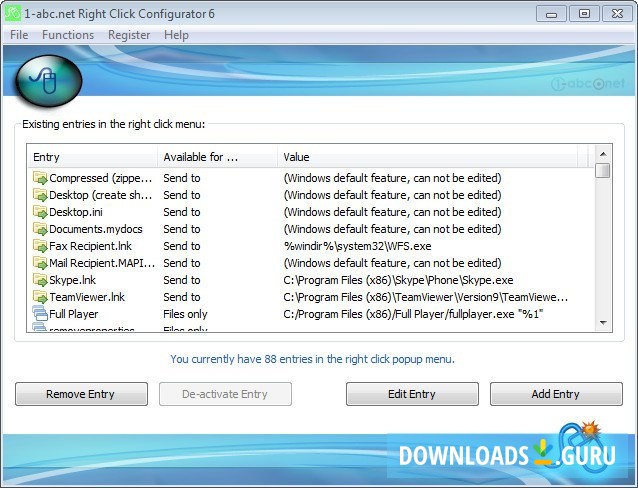Click 'Send to' in the Fax Recipient.lnk row
638x488 pixels.
point(182,246)
